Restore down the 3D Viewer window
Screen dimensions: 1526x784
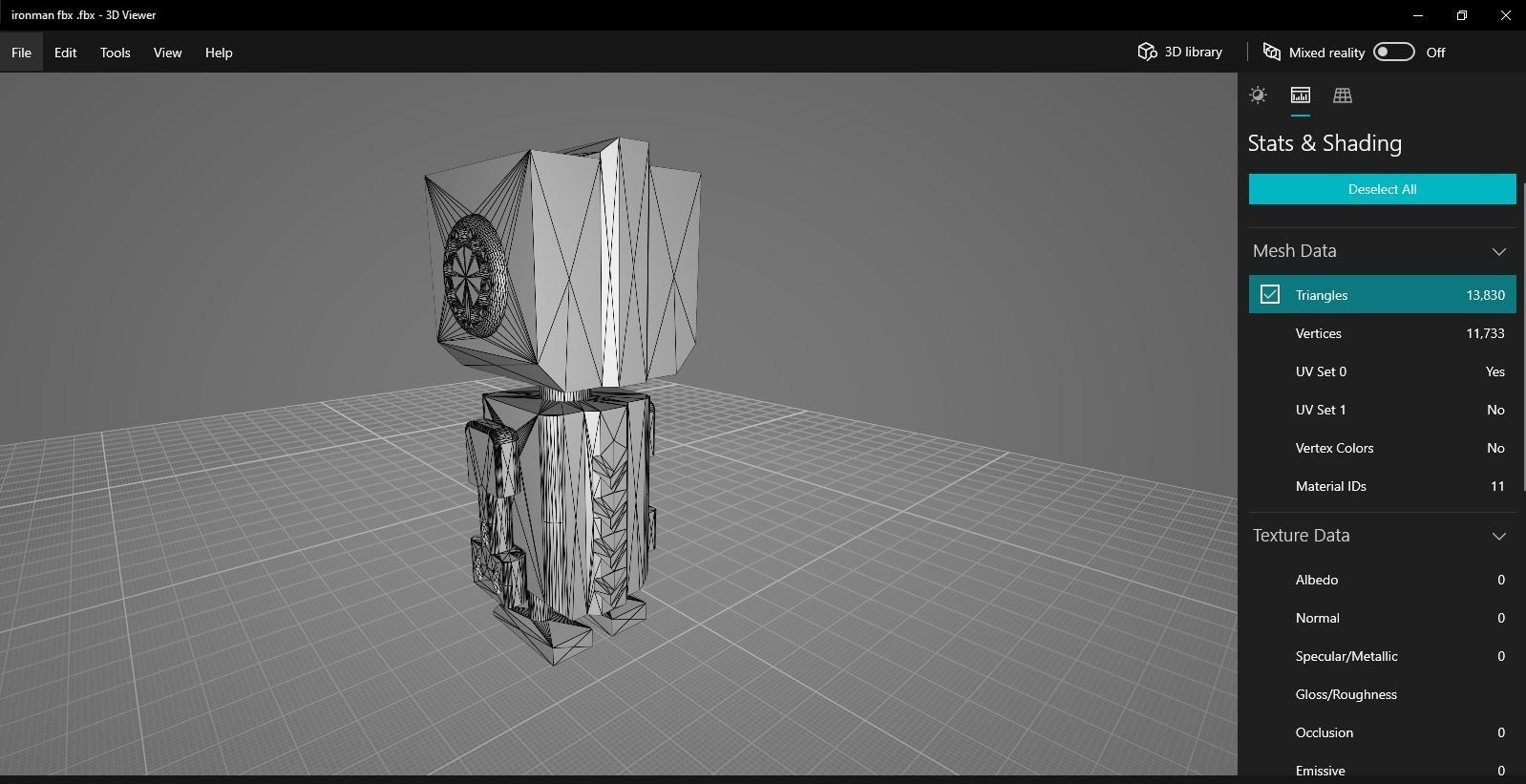coord(1462,15)
